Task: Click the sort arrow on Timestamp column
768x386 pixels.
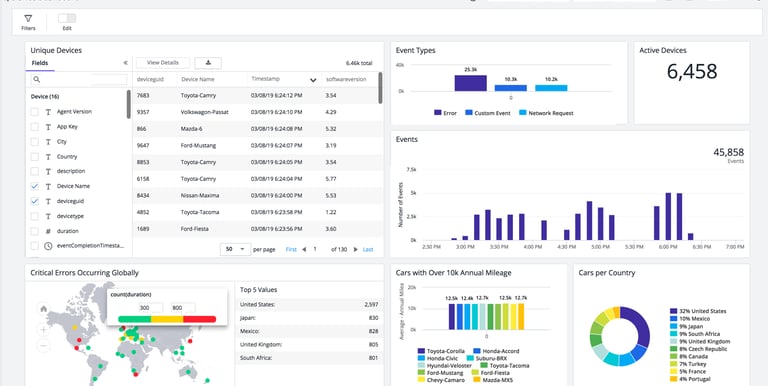Action: 313,80
